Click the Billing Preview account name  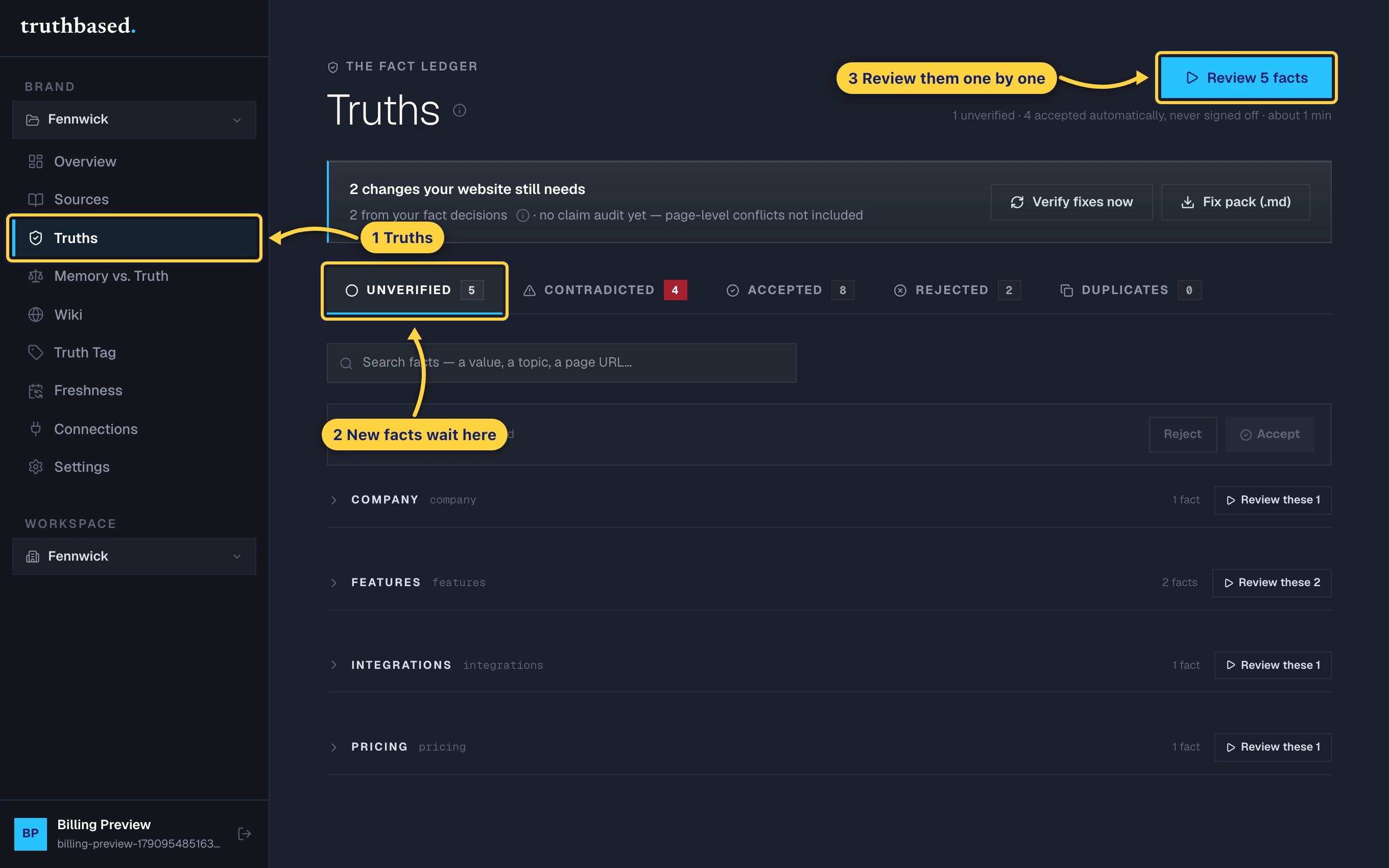104,825
